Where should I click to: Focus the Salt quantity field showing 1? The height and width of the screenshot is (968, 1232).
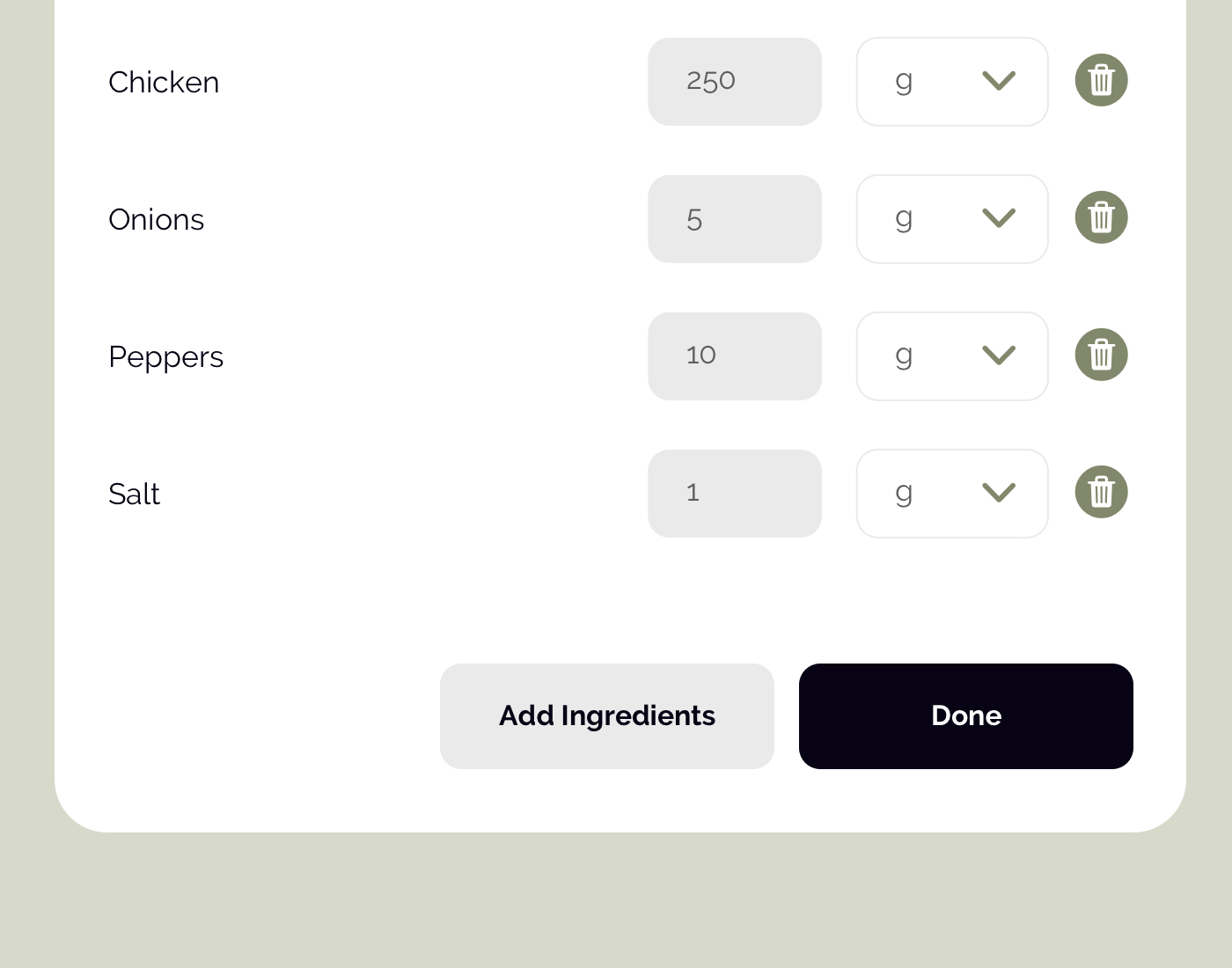tap(735, 494)
